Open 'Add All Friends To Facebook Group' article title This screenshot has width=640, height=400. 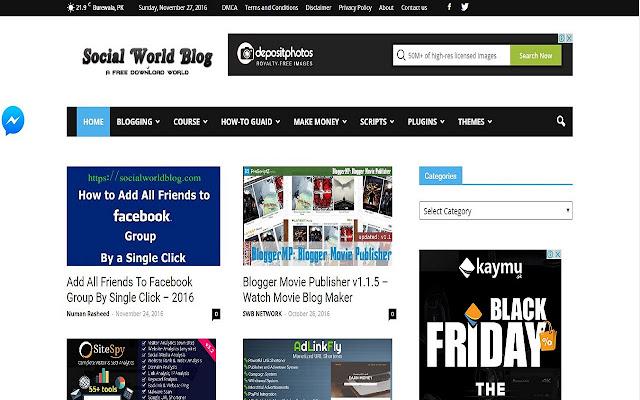point(130,290)
